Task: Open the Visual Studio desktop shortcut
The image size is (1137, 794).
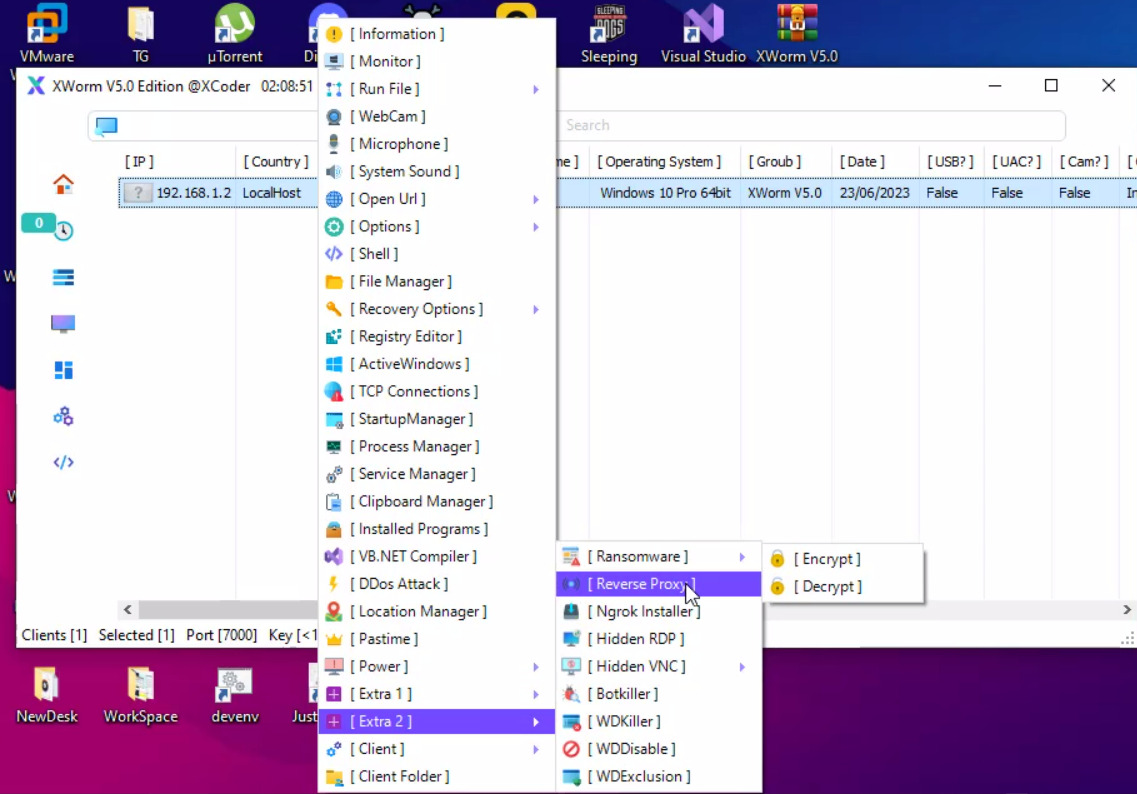Action: click(x=703, y=33)
